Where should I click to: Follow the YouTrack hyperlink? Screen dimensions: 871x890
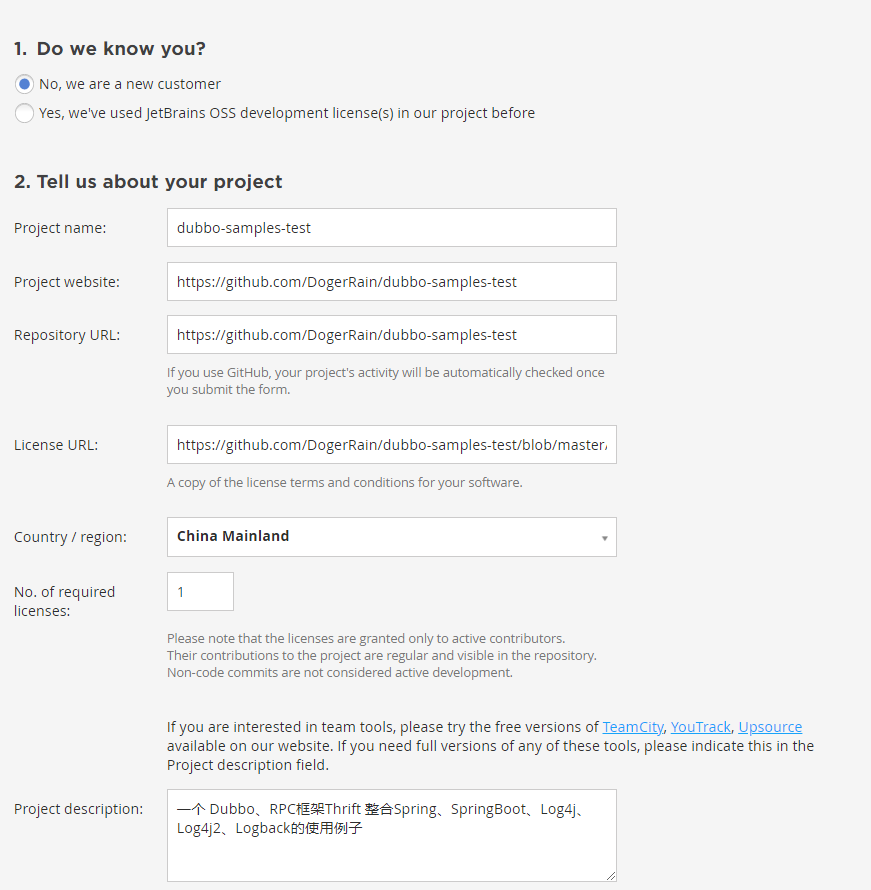pos(700,727)
